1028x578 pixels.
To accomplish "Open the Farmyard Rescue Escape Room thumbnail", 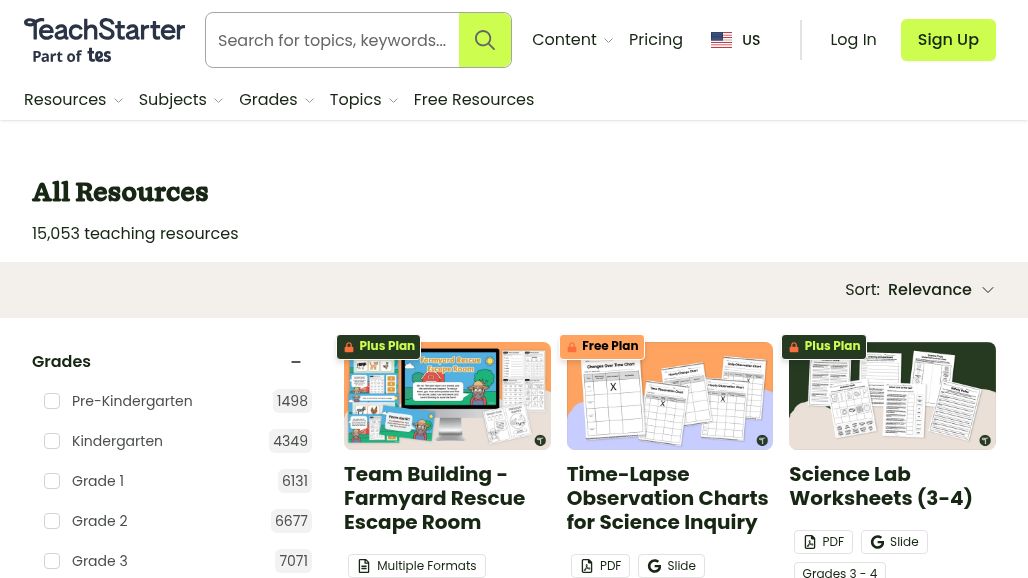I will click(447, 396).
